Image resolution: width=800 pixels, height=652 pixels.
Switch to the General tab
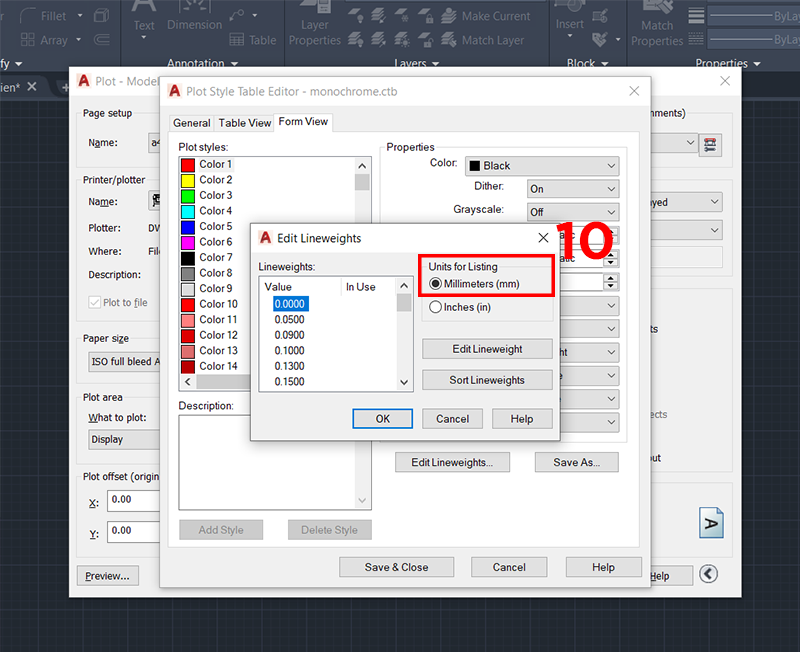coord(191,123)
